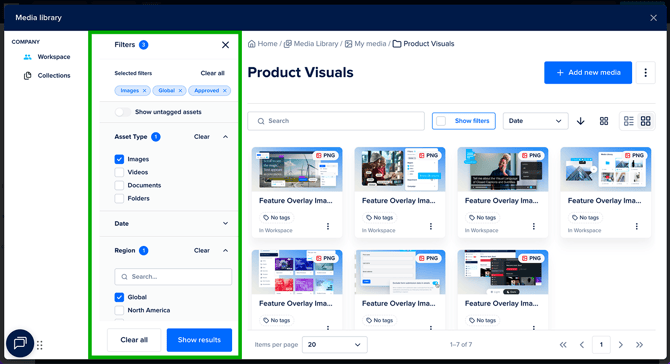This screenshot has width=670, height=364.
Task: Open options menu on people at table card
Action: (431, 226)
